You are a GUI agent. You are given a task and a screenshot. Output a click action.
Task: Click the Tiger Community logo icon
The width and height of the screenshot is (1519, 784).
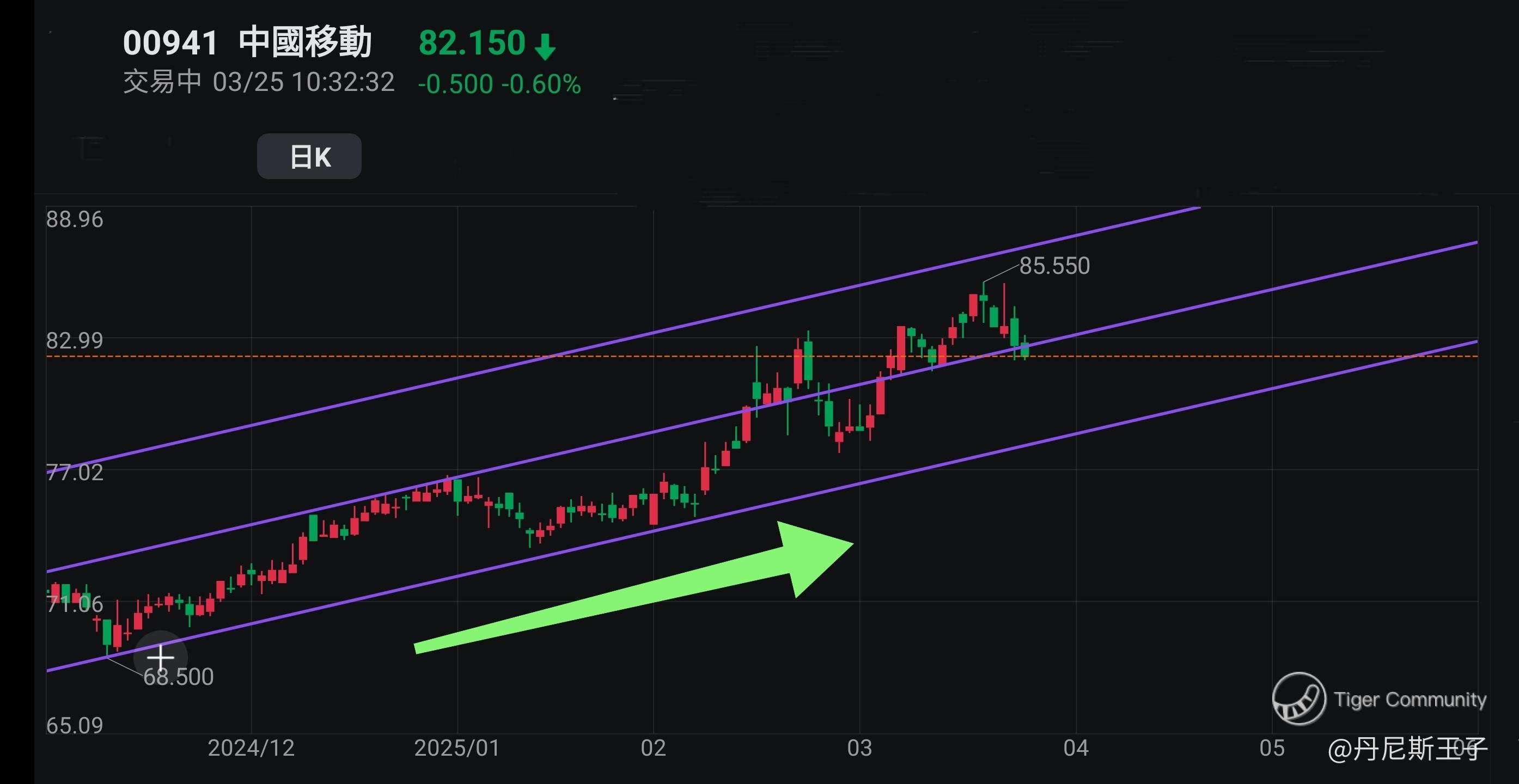pyautogui.click(x=1298, y=699)
